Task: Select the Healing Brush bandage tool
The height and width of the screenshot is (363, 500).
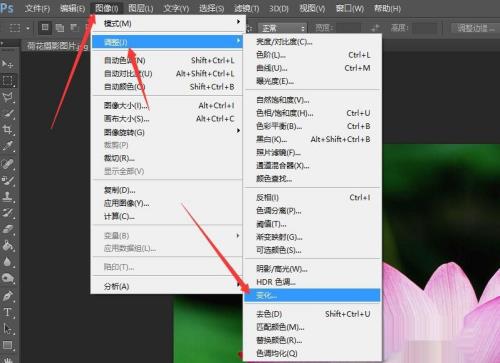Action: [x=7, y=164]
